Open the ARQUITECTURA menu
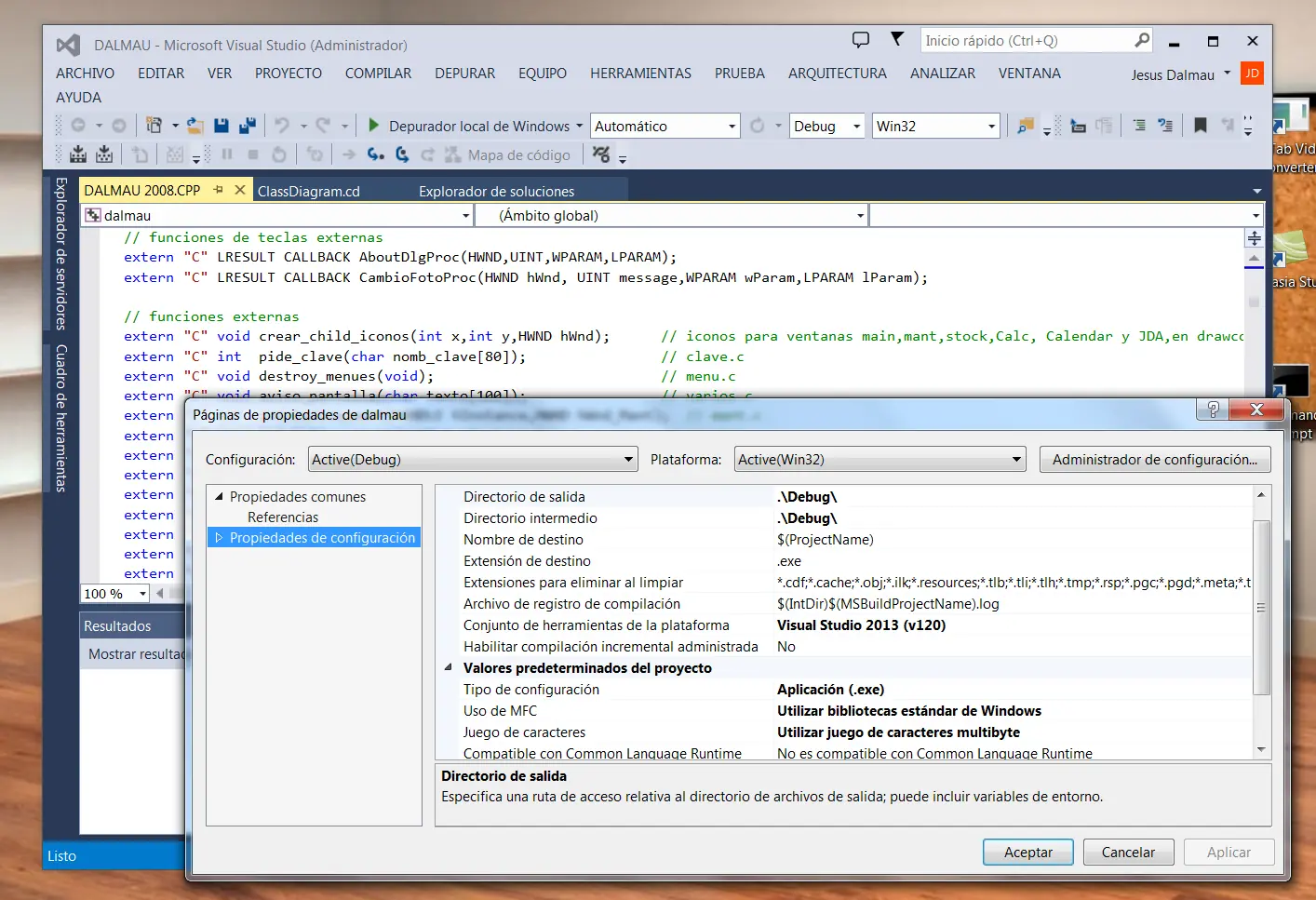Screen dimensions: 1316x900 tap(837, 73)
